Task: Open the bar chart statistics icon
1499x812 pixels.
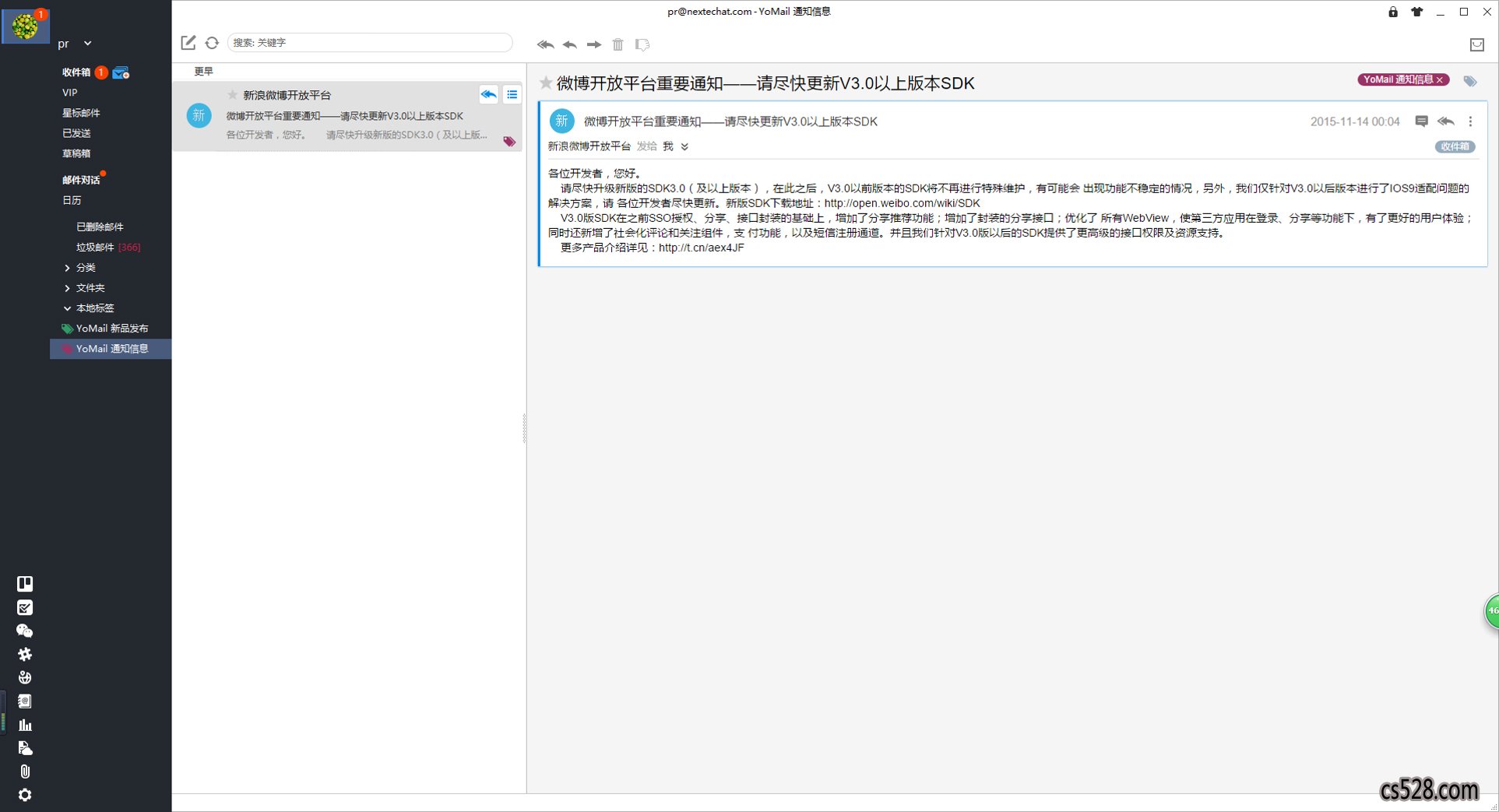Action: tap(25, 725)
